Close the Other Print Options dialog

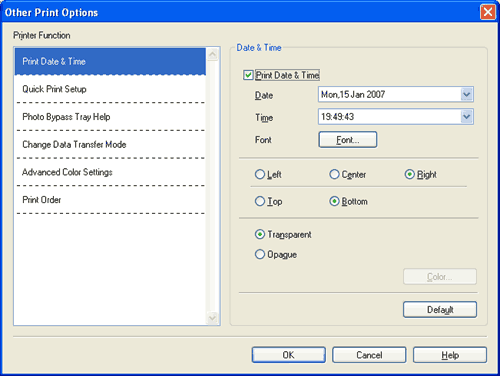click(488, 12)
